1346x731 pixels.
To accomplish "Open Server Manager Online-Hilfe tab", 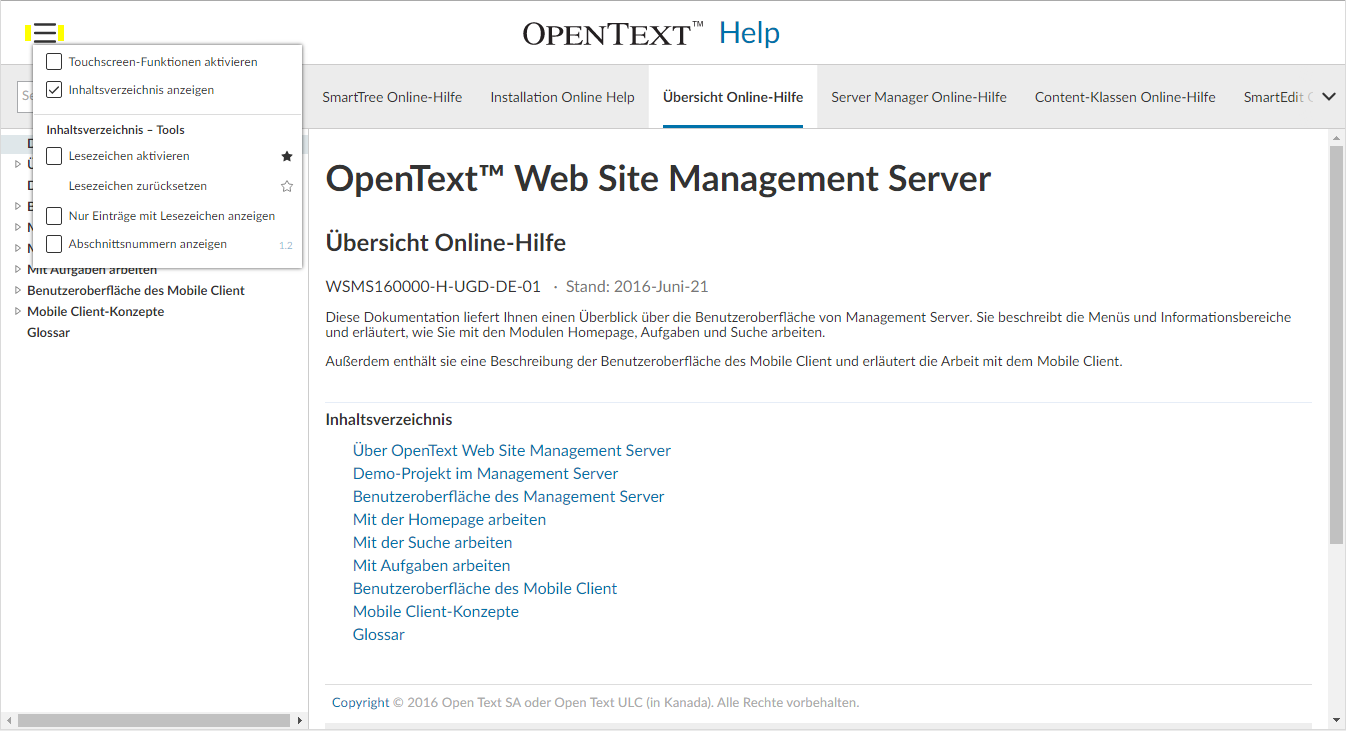I will point(919,97).
